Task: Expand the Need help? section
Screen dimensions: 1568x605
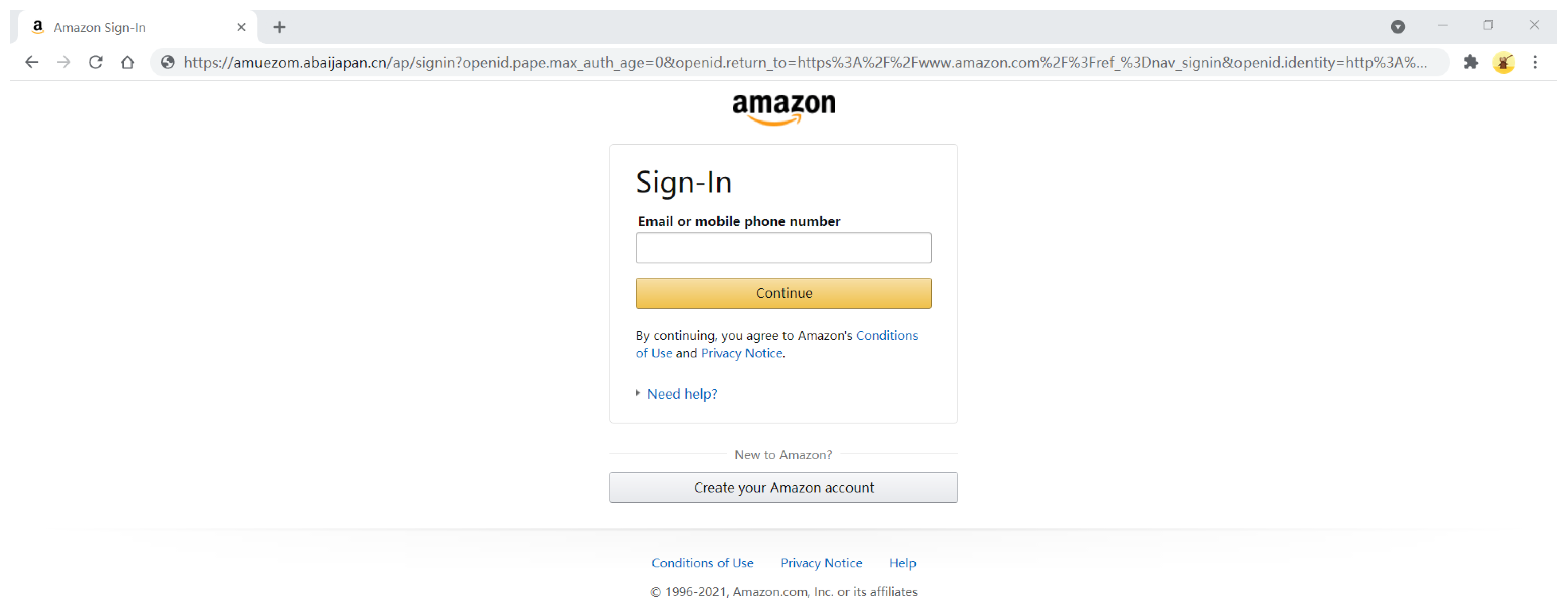Action: (682, 394)
